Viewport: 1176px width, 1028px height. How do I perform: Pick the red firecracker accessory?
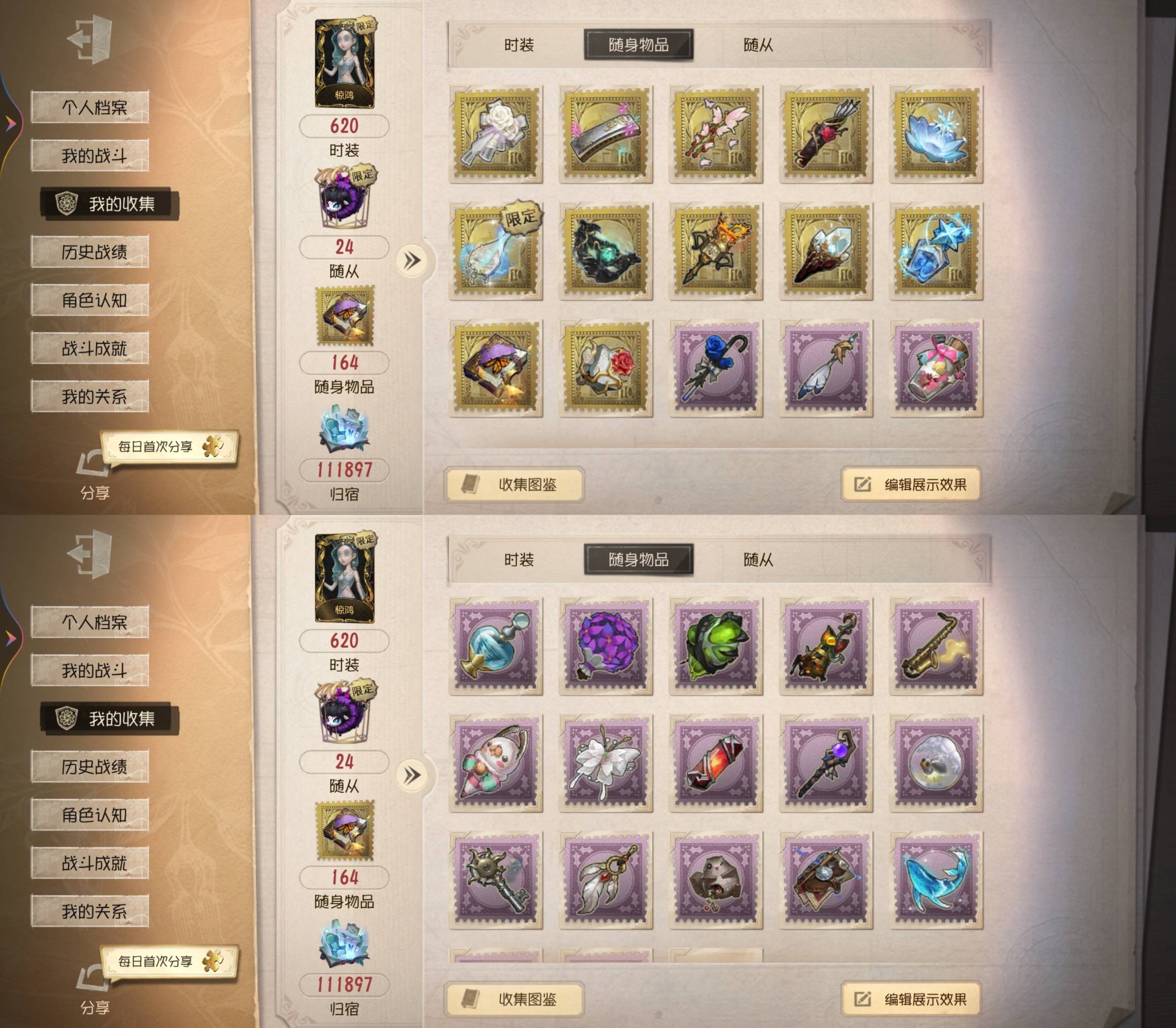click(716, 764)
